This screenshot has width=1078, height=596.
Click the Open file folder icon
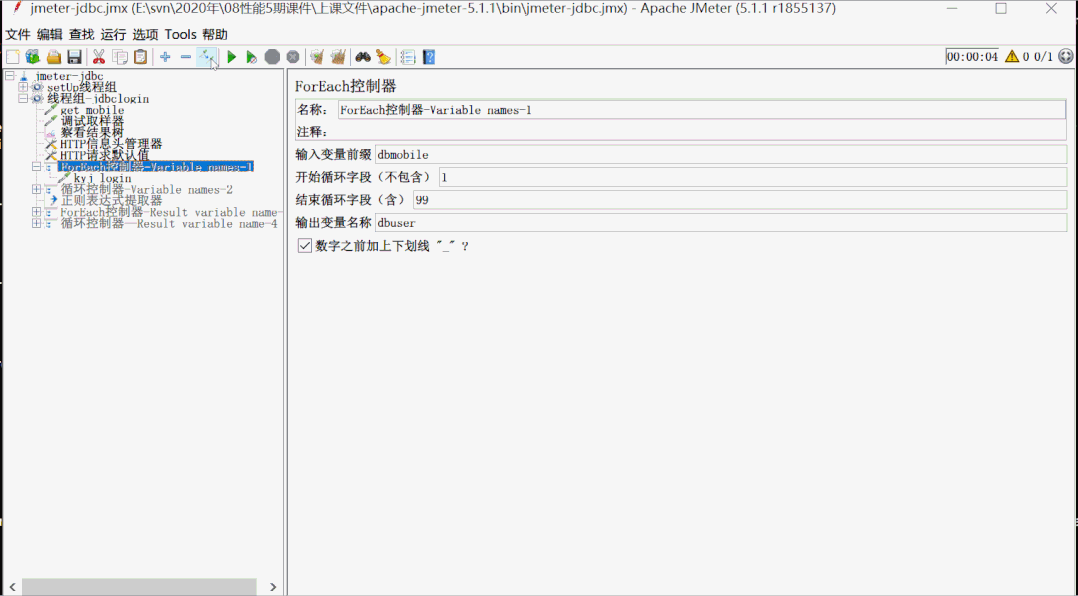click(54, 57)
